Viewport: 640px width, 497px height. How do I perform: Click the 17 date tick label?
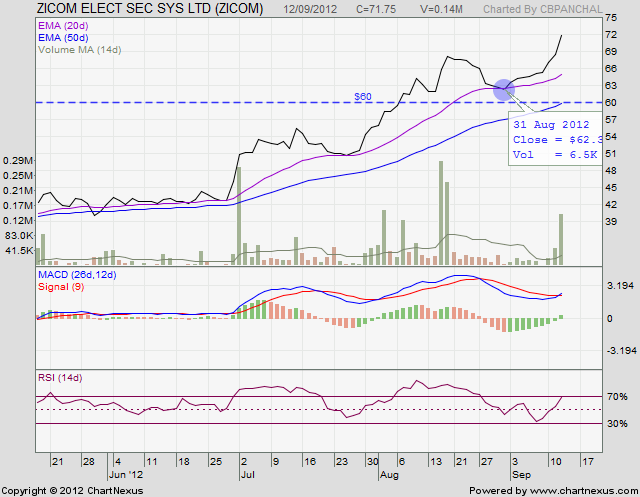[587, 462]
